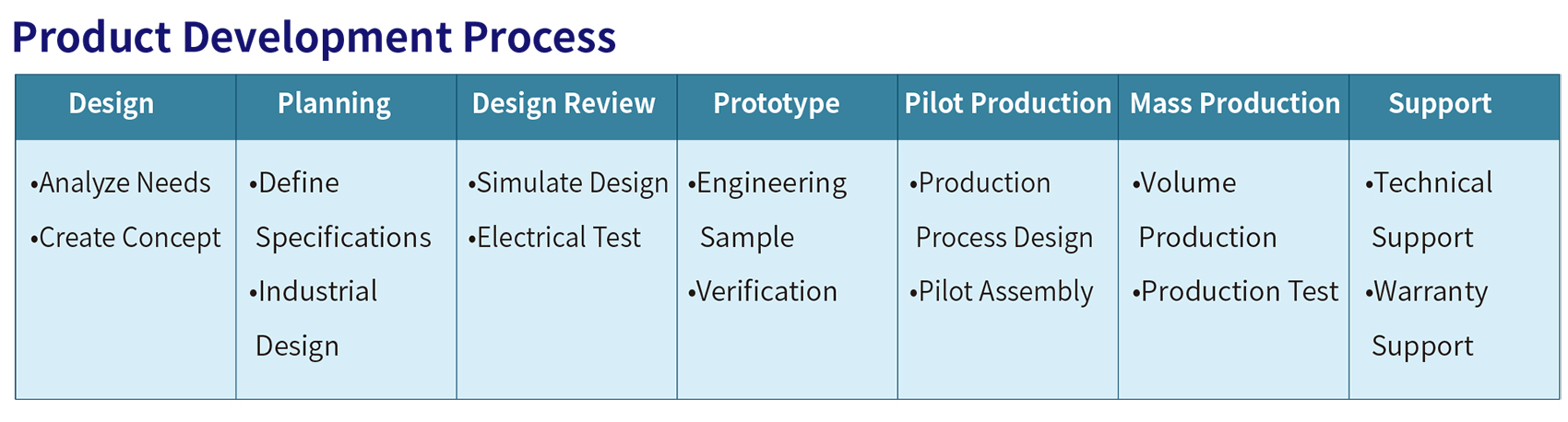Select the Design column header
1568x422 pixels.
coord(112,103)
